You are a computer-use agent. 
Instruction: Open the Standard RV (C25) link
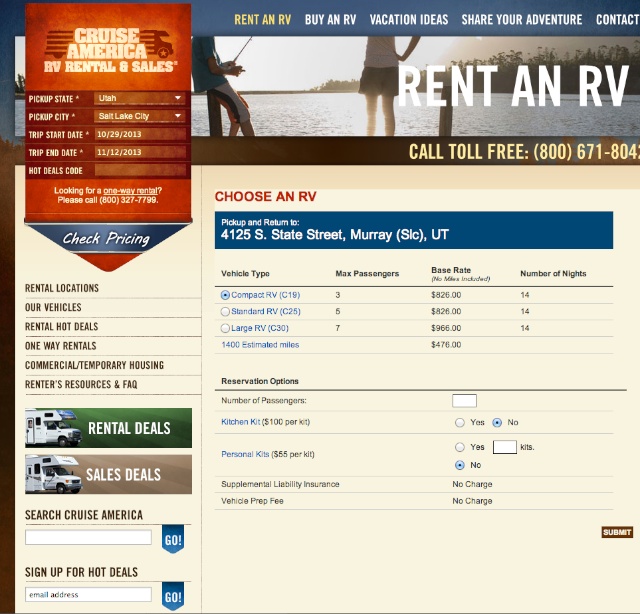click(x=266, y=311)
